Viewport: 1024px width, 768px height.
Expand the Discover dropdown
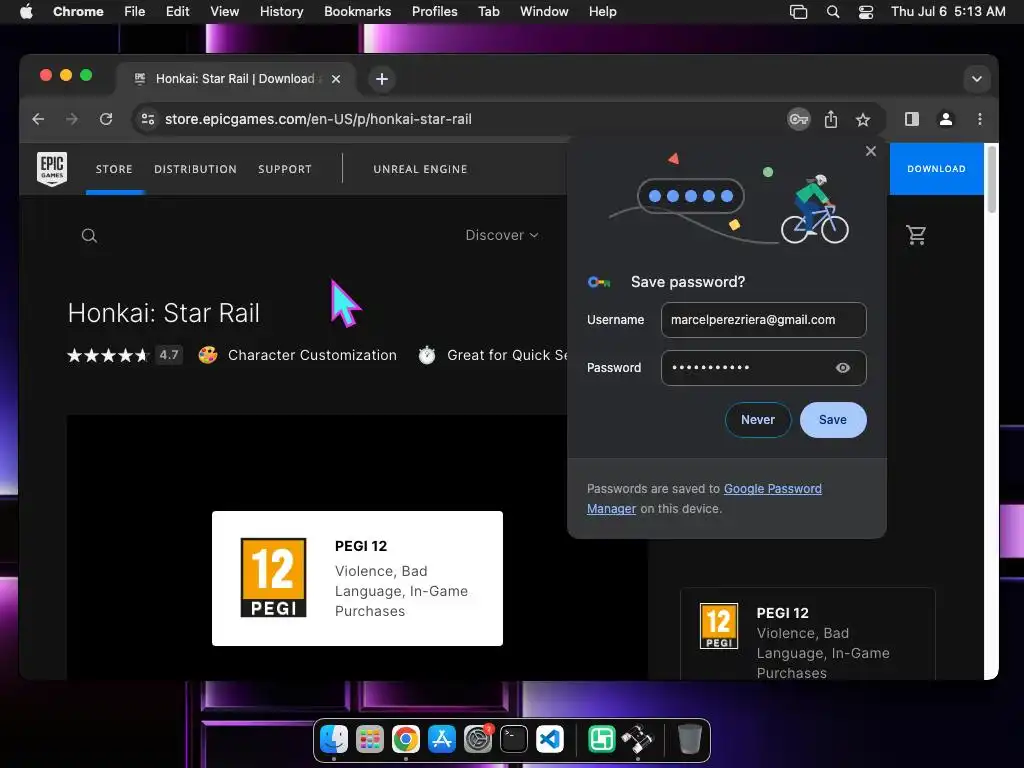pos(502,235)
